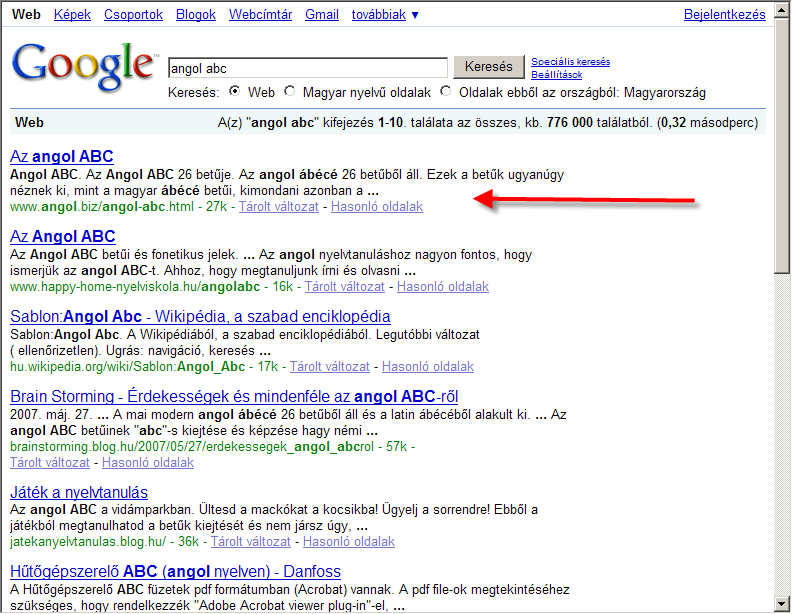Open Tárolt változat for happy-home-nyelviskola result
Screen dimensions: 792x614
click(344, 287)
